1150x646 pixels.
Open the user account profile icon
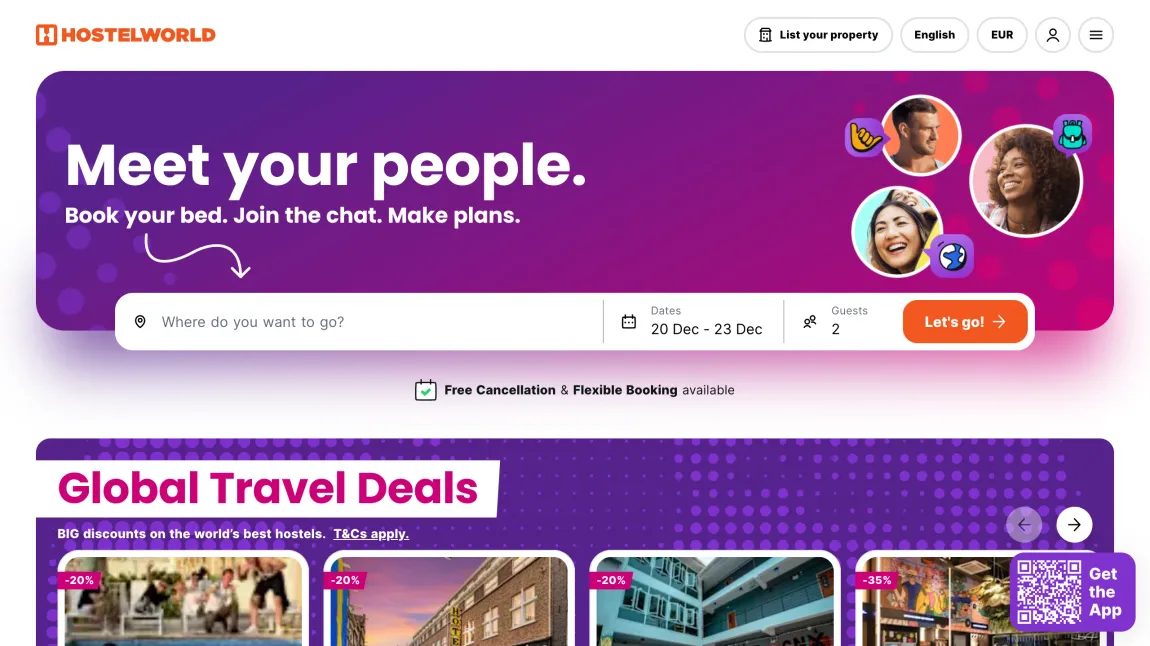pos(1052,34)
